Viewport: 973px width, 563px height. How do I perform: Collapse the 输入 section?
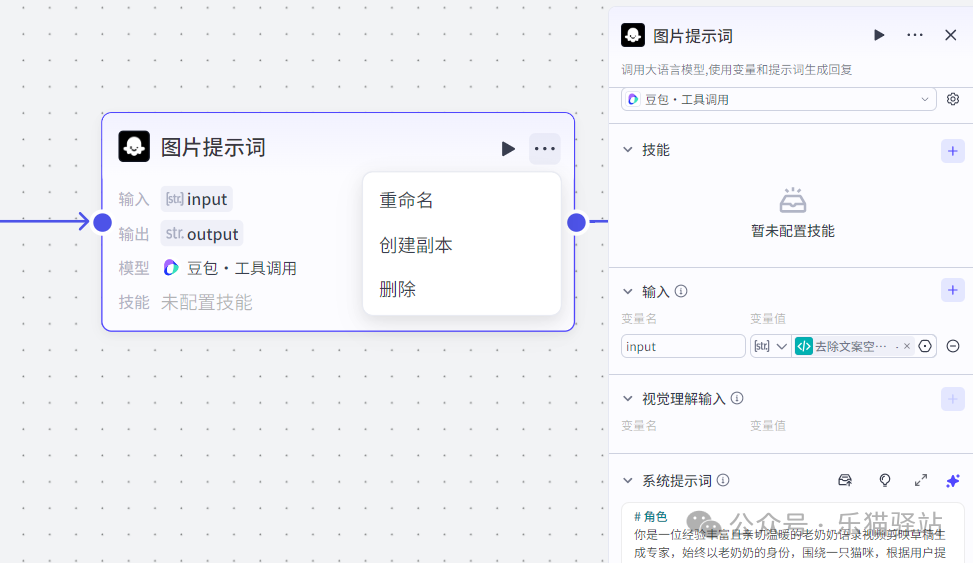(628, 292)
